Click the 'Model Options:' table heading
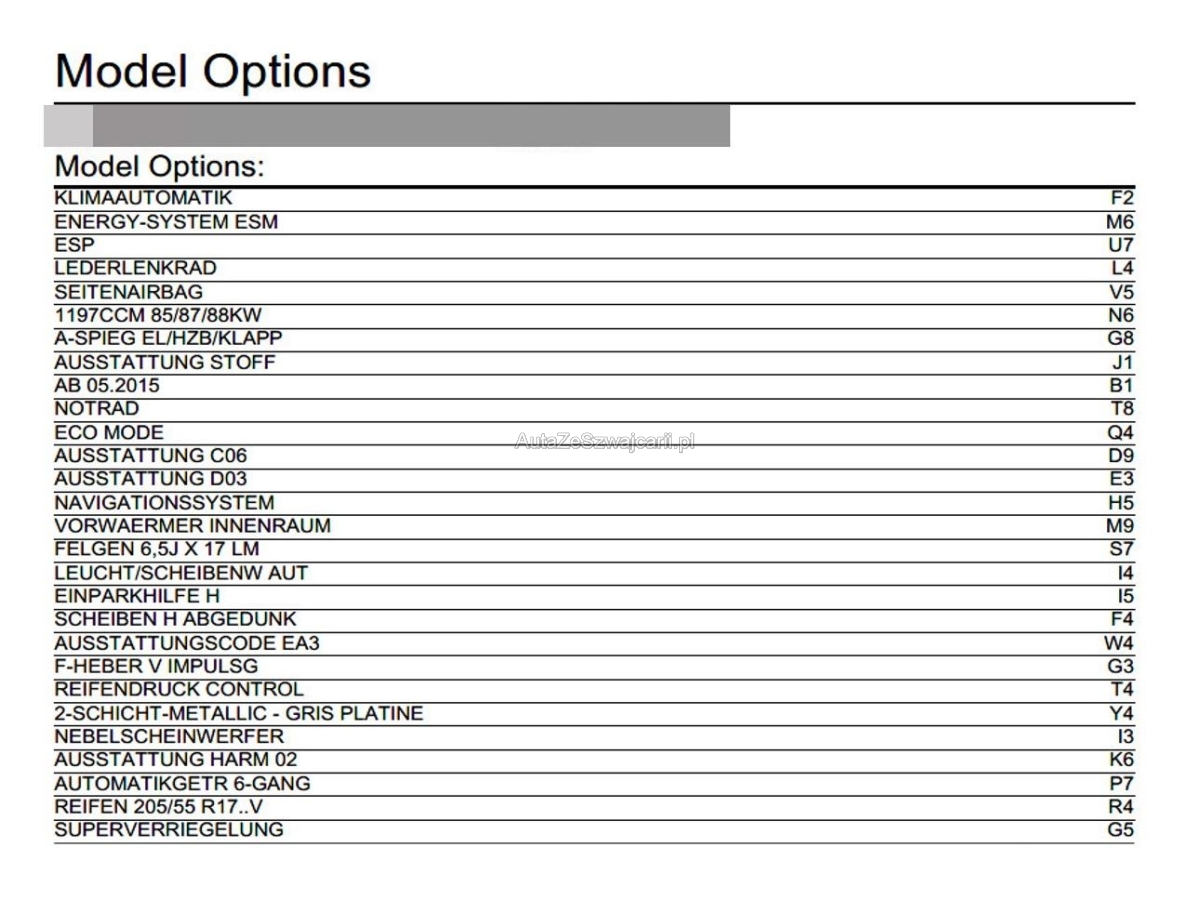The width and height of the screenshot is (1200, 900). click(x=159, y=166)
